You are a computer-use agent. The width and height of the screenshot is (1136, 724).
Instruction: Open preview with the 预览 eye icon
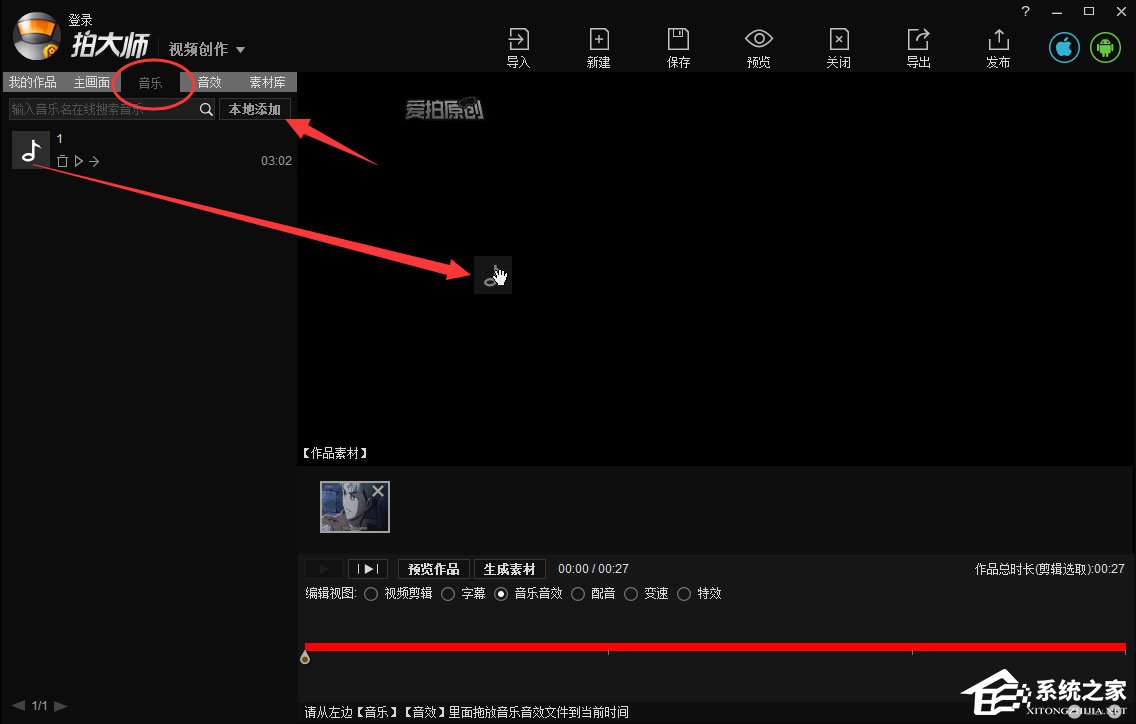(759, 48)
